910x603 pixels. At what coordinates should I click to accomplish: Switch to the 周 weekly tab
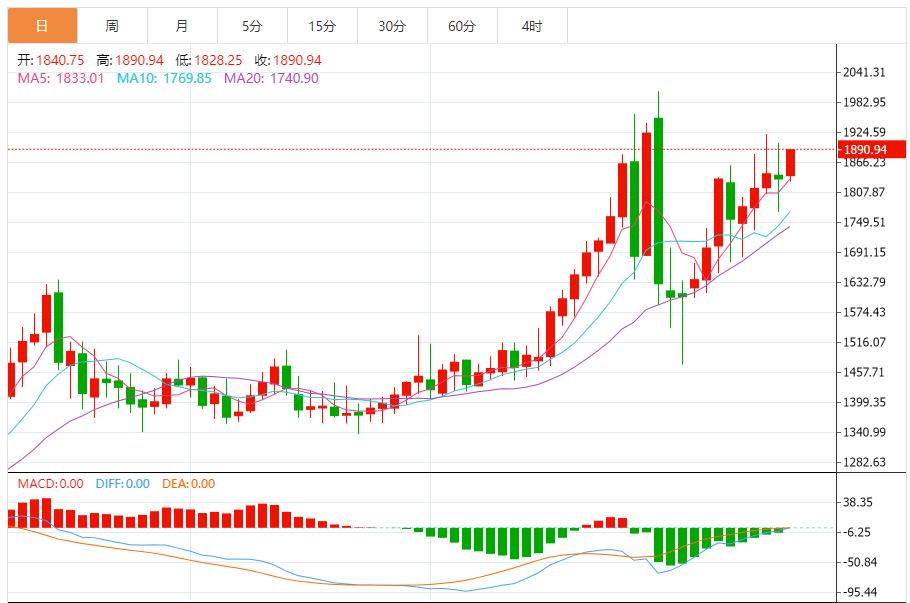[112, 26]
